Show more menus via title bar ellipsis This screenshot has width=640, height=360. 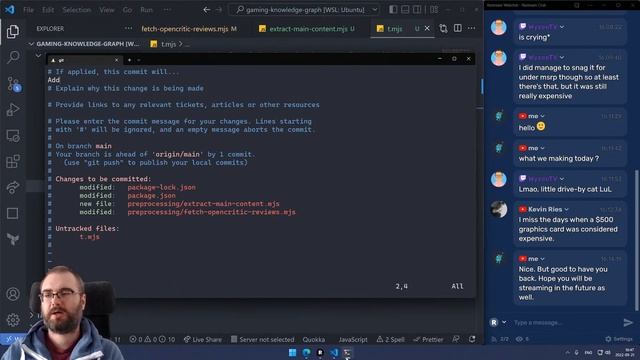coord(167,9)
